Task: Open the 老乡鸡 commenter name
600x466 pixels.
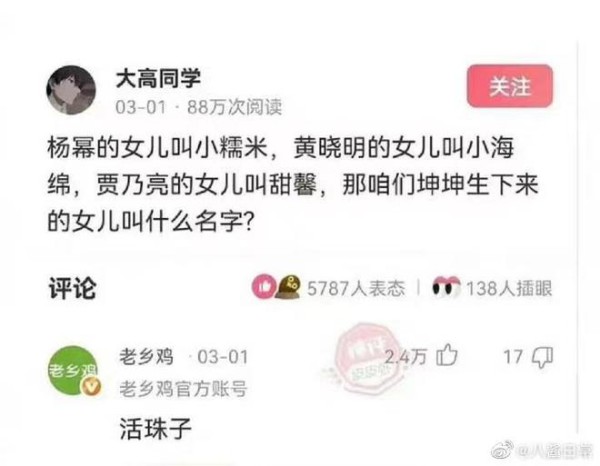Action: point(147,357)
